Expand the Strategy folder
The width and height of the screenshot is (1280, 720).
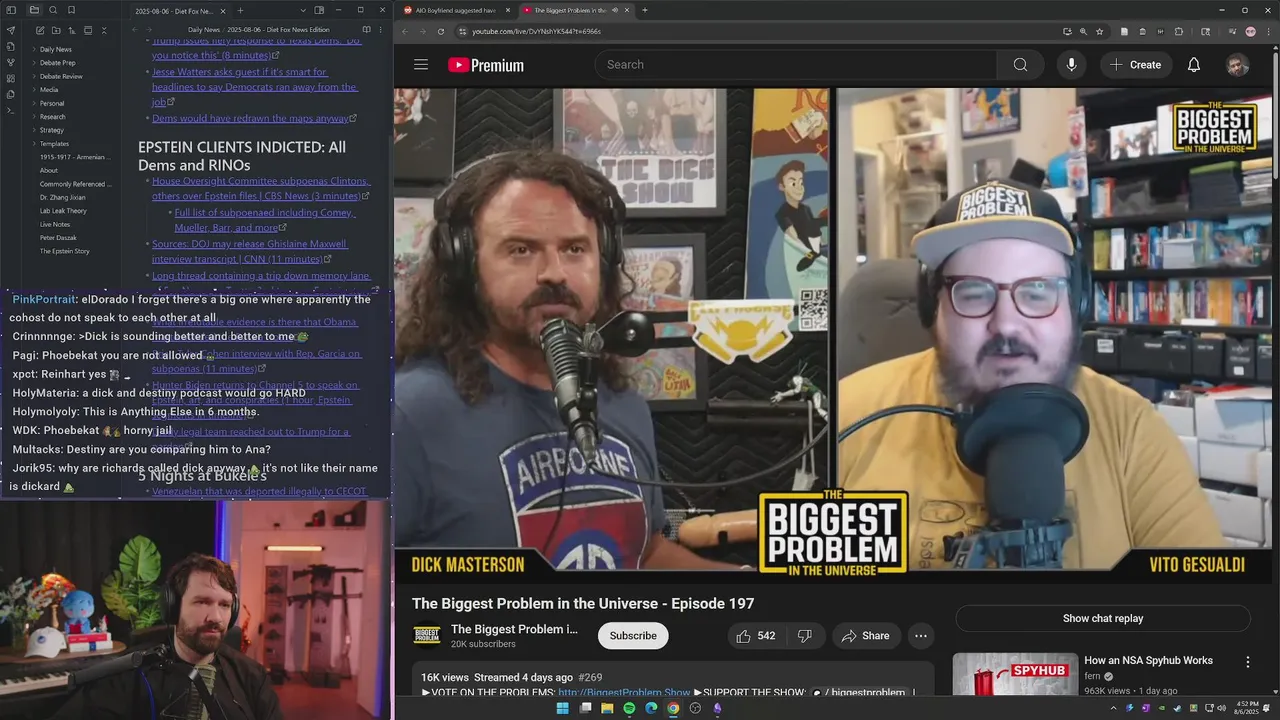[51, 130]
